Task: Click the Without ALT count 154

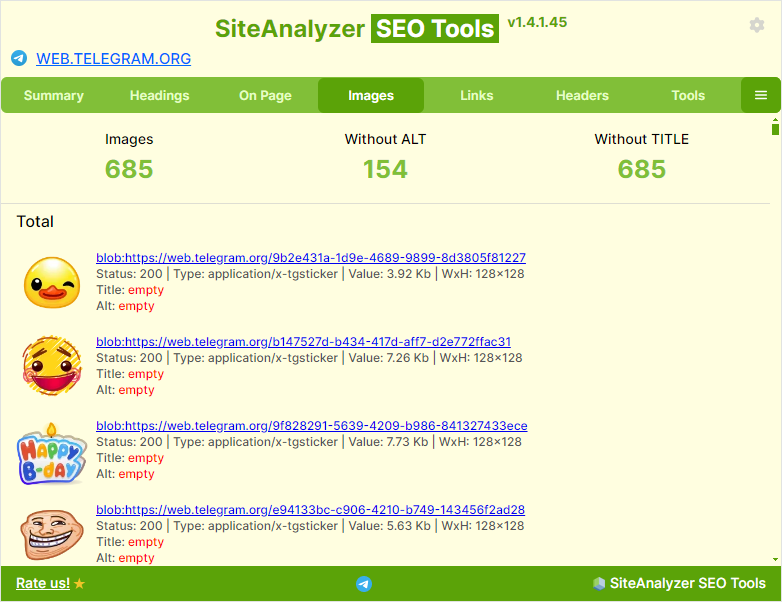Action: (385, 169)
